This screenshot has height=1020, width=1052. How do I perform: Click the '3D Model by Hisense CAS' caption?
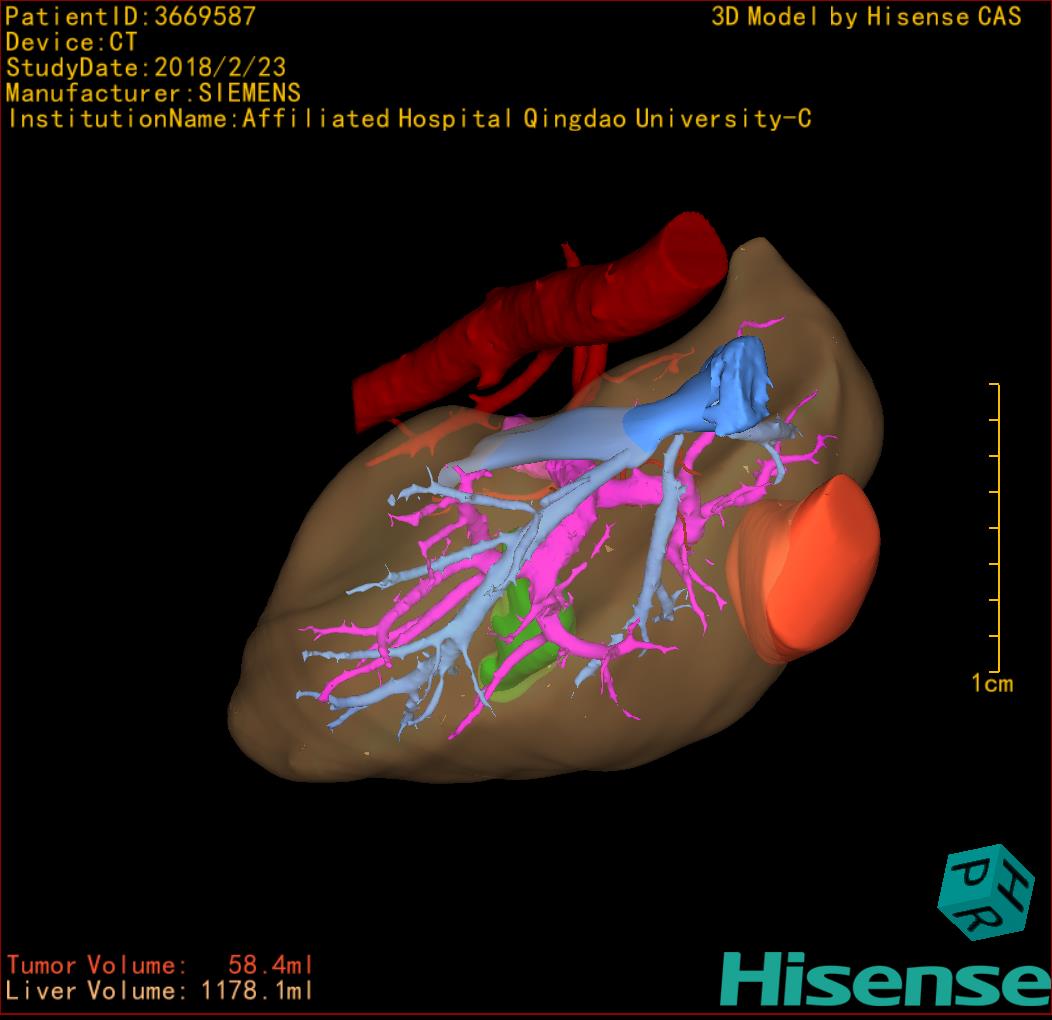click(866, 16)
